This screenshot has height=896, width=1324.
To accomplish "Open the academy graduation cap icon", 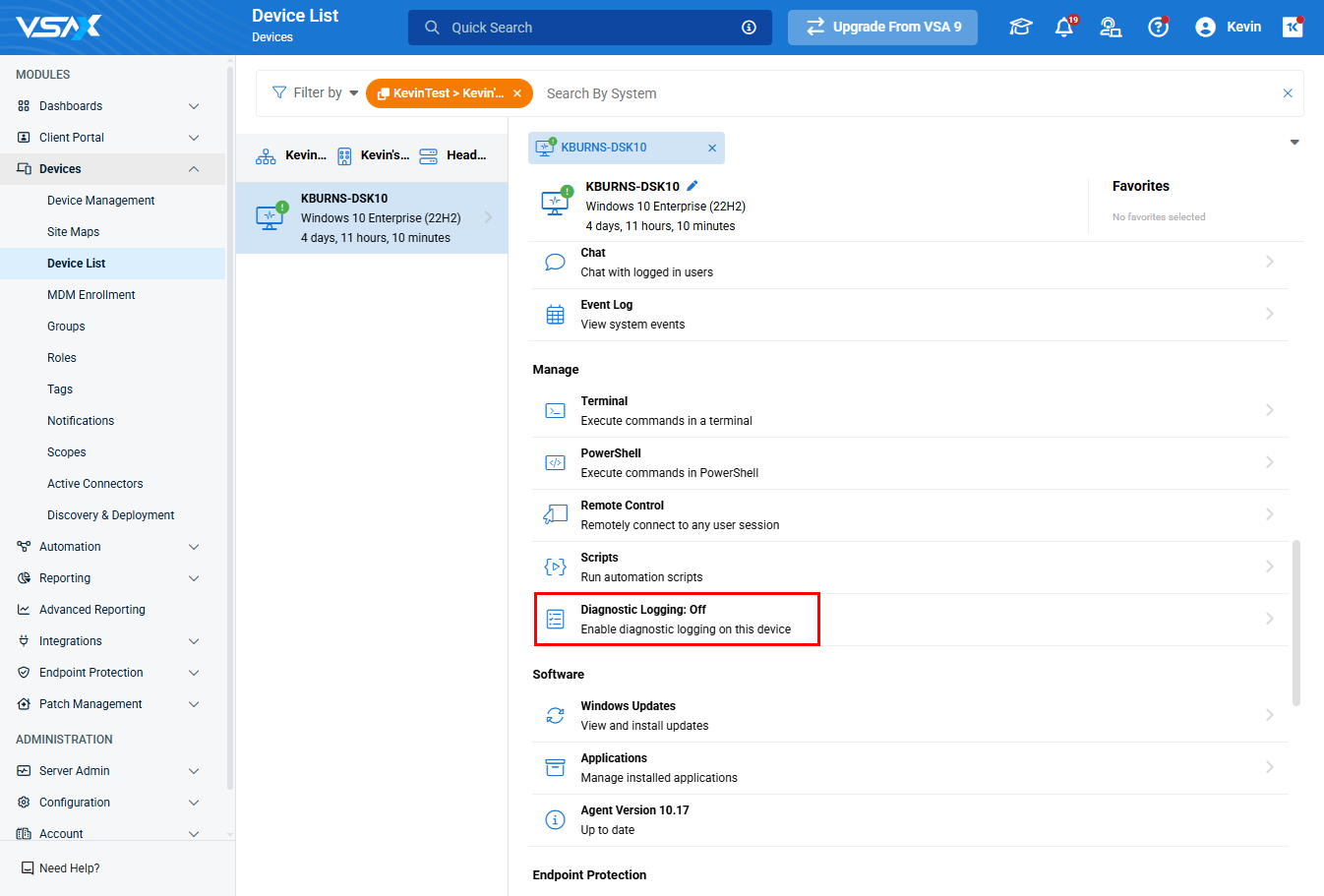I will [x=1021, y=28].
